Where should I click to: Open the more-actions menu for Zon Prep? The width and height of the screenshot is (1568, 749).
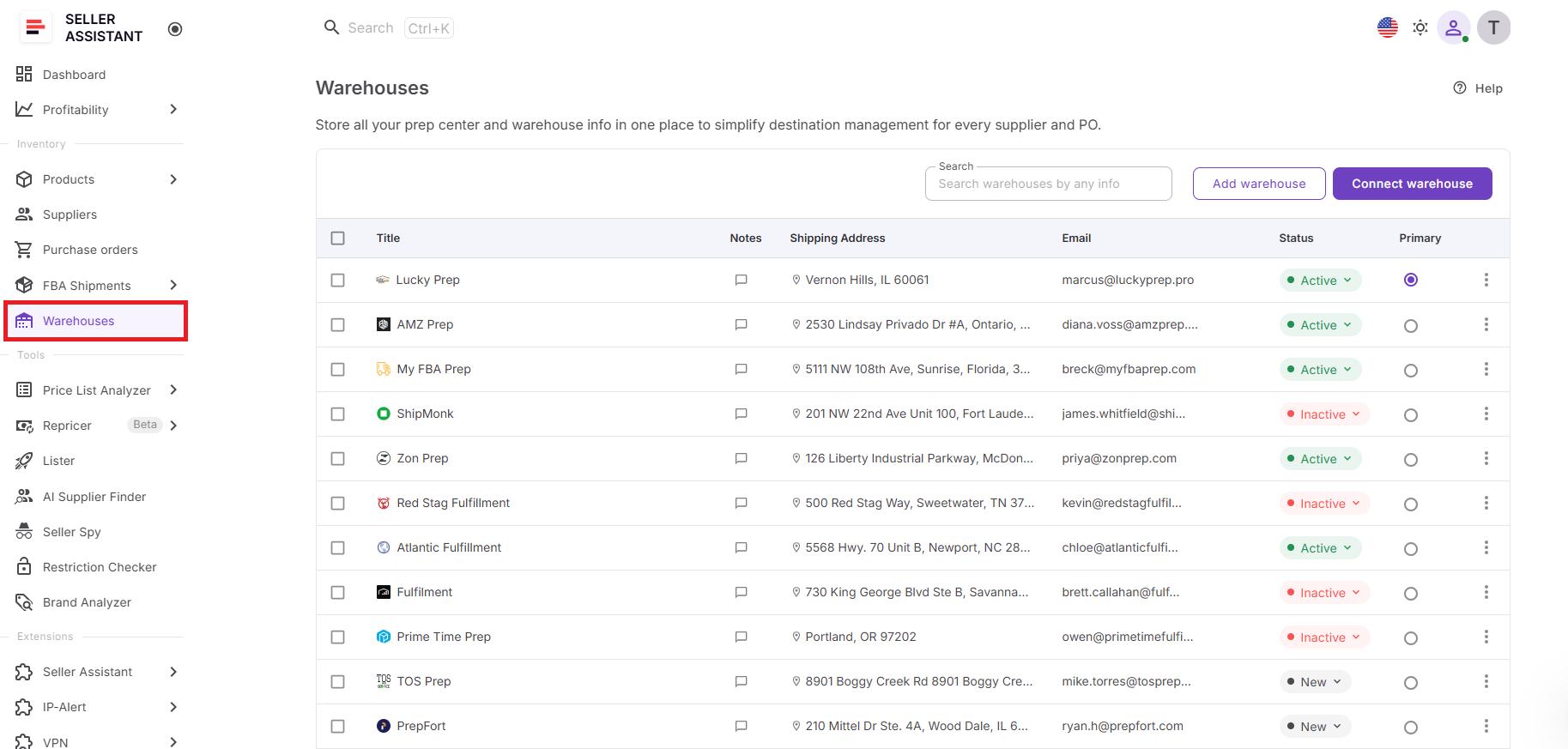1486,458
